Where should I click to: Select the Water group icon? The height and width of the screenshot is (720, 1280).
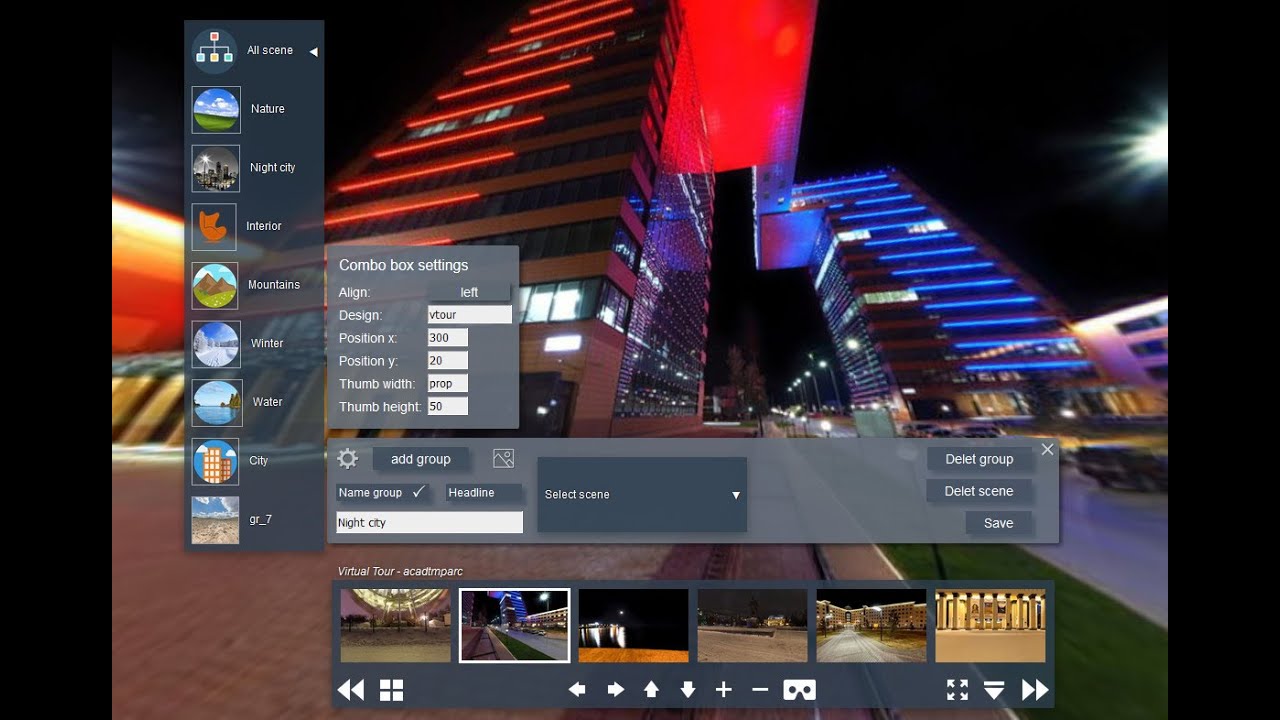point(217,403)
